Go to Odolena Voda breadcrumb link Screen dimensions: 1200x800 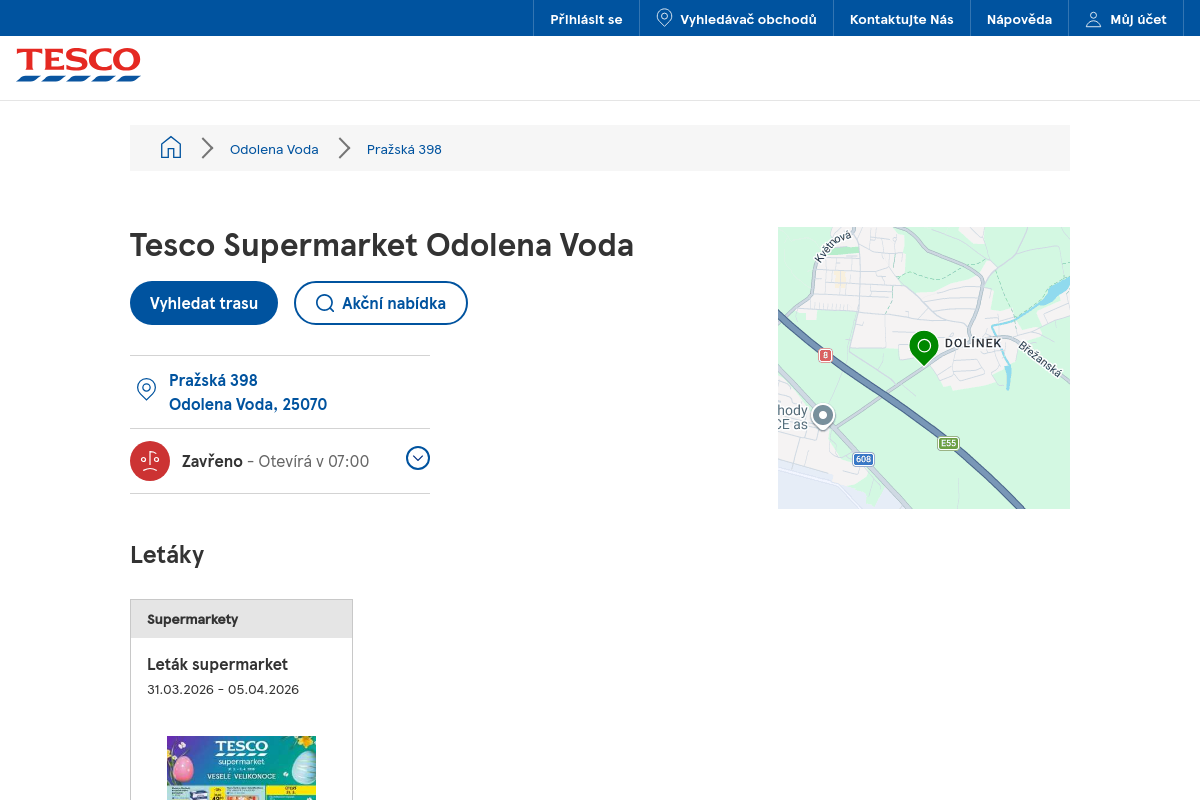pos(274,149)
